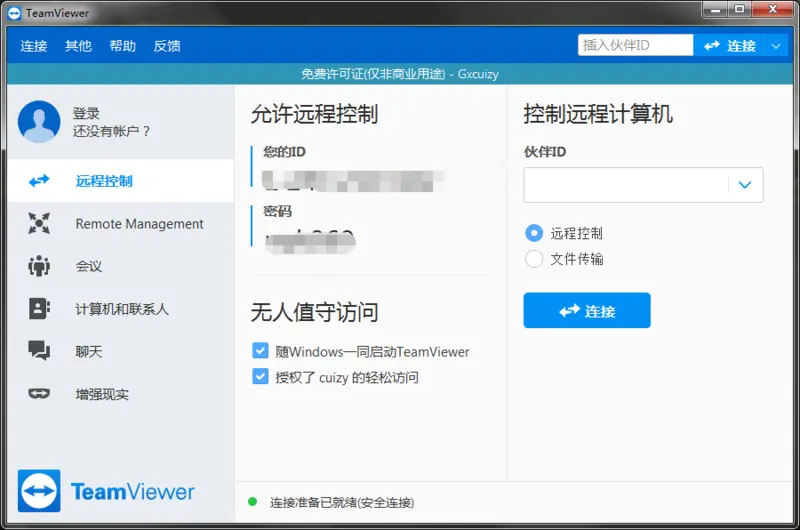
Task: Click the augmented reality headset icon
Action: click(39, 393)
